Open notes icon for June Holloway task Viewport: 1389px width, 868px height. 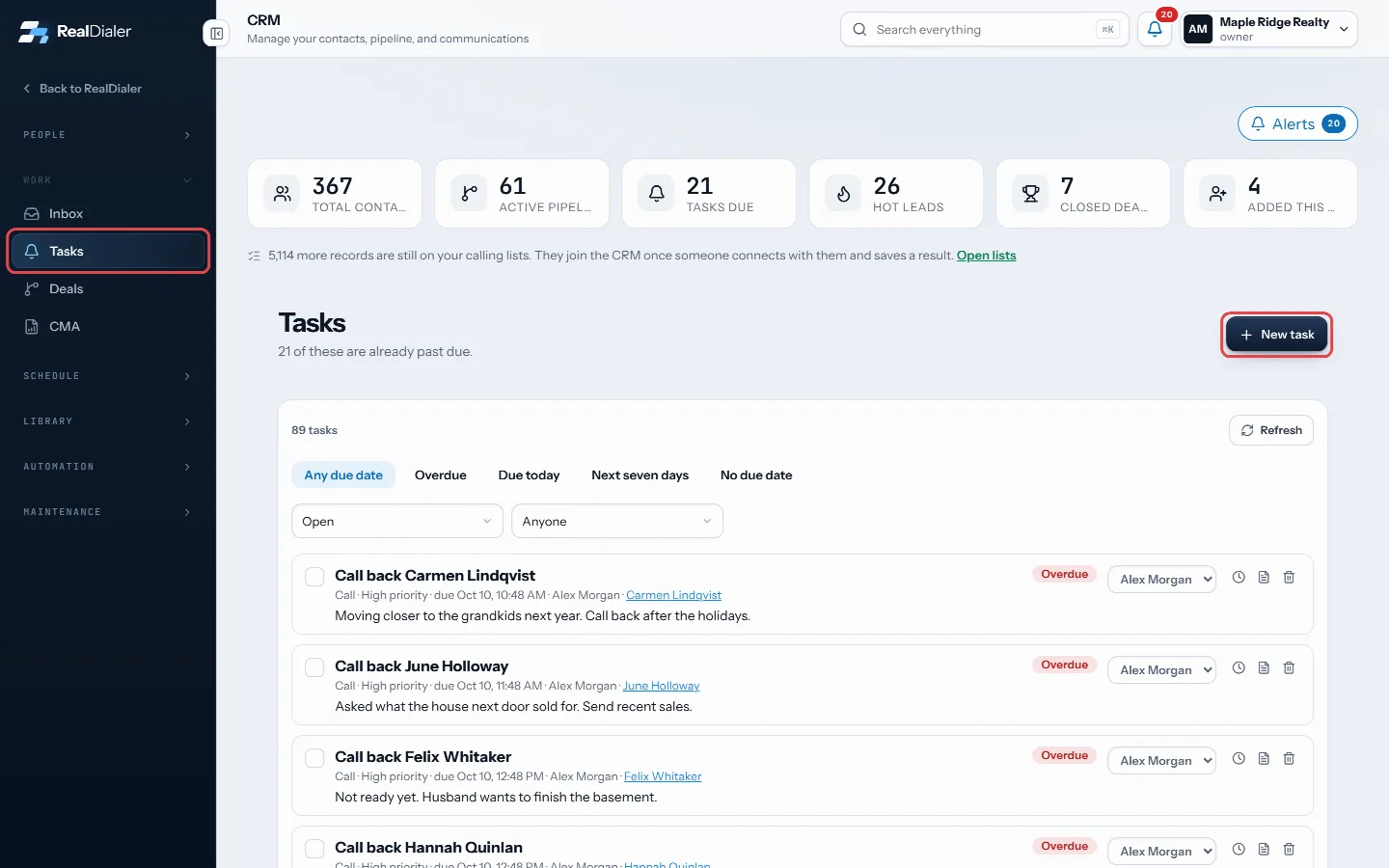click(x=1264, y=668)
